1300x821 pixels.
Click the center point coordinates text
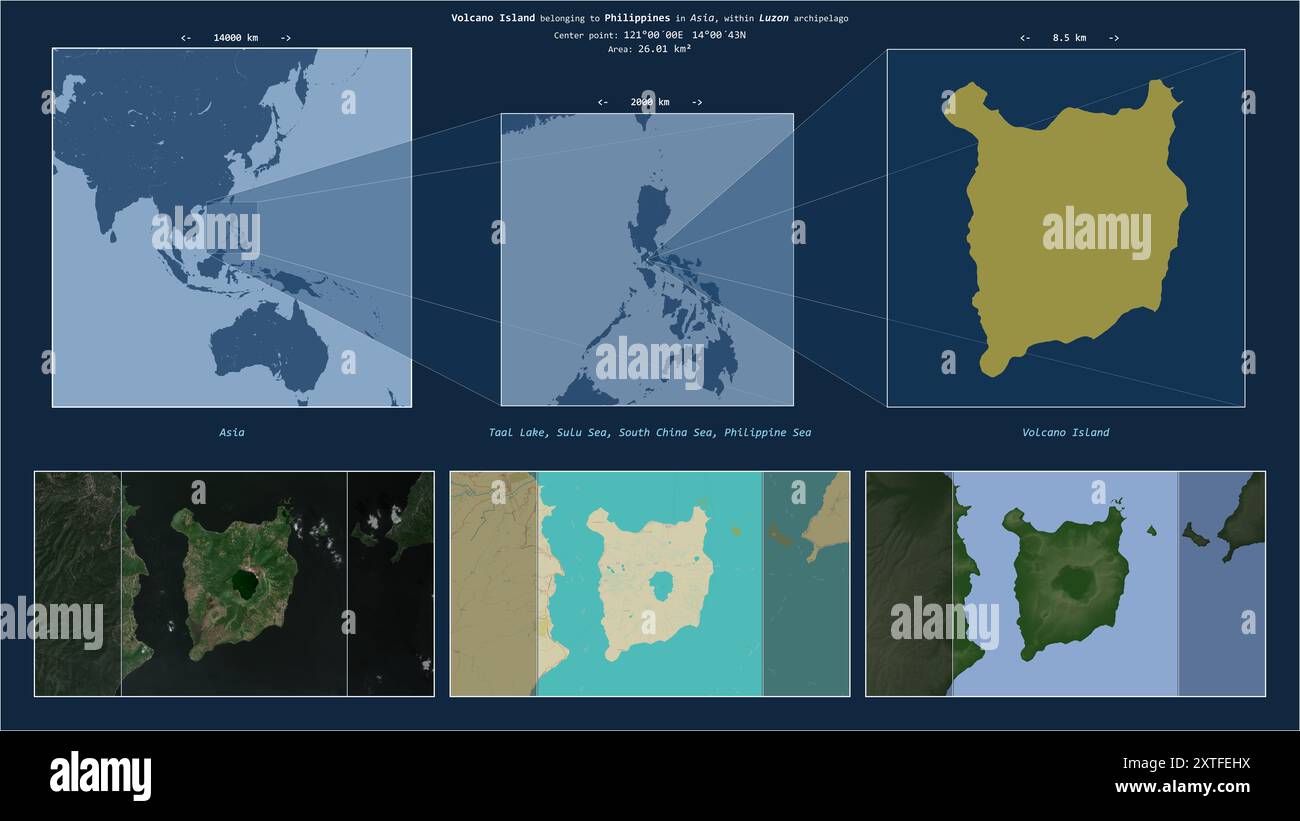[x=650, y=35]
